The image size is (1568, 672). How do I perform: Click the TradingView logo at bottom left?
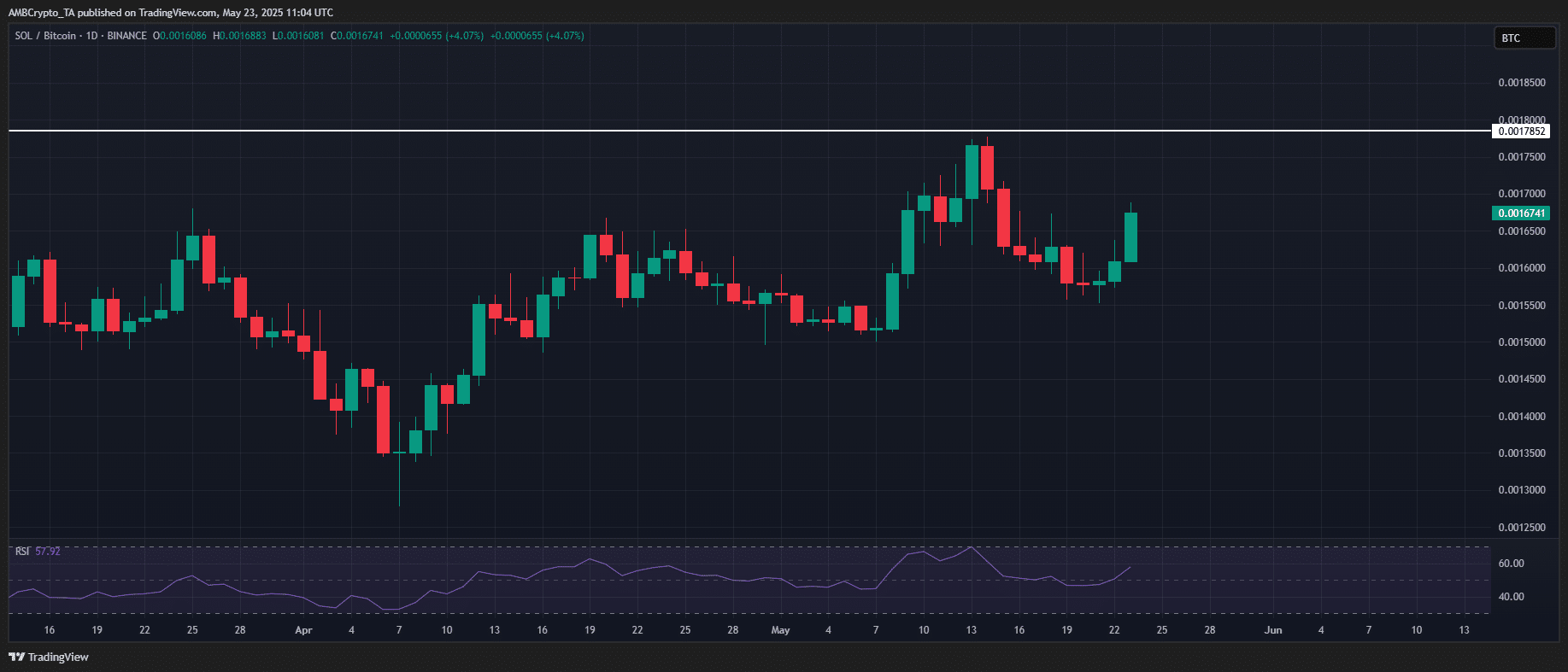49,657
